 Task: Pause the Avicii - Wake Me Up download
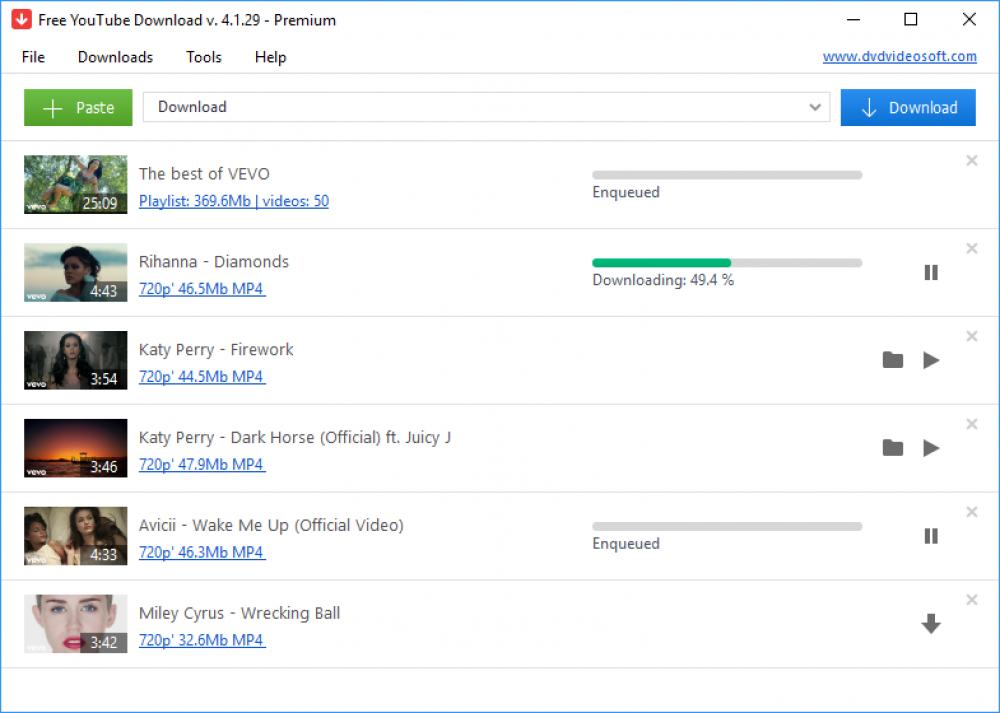(x=931, y=536)
